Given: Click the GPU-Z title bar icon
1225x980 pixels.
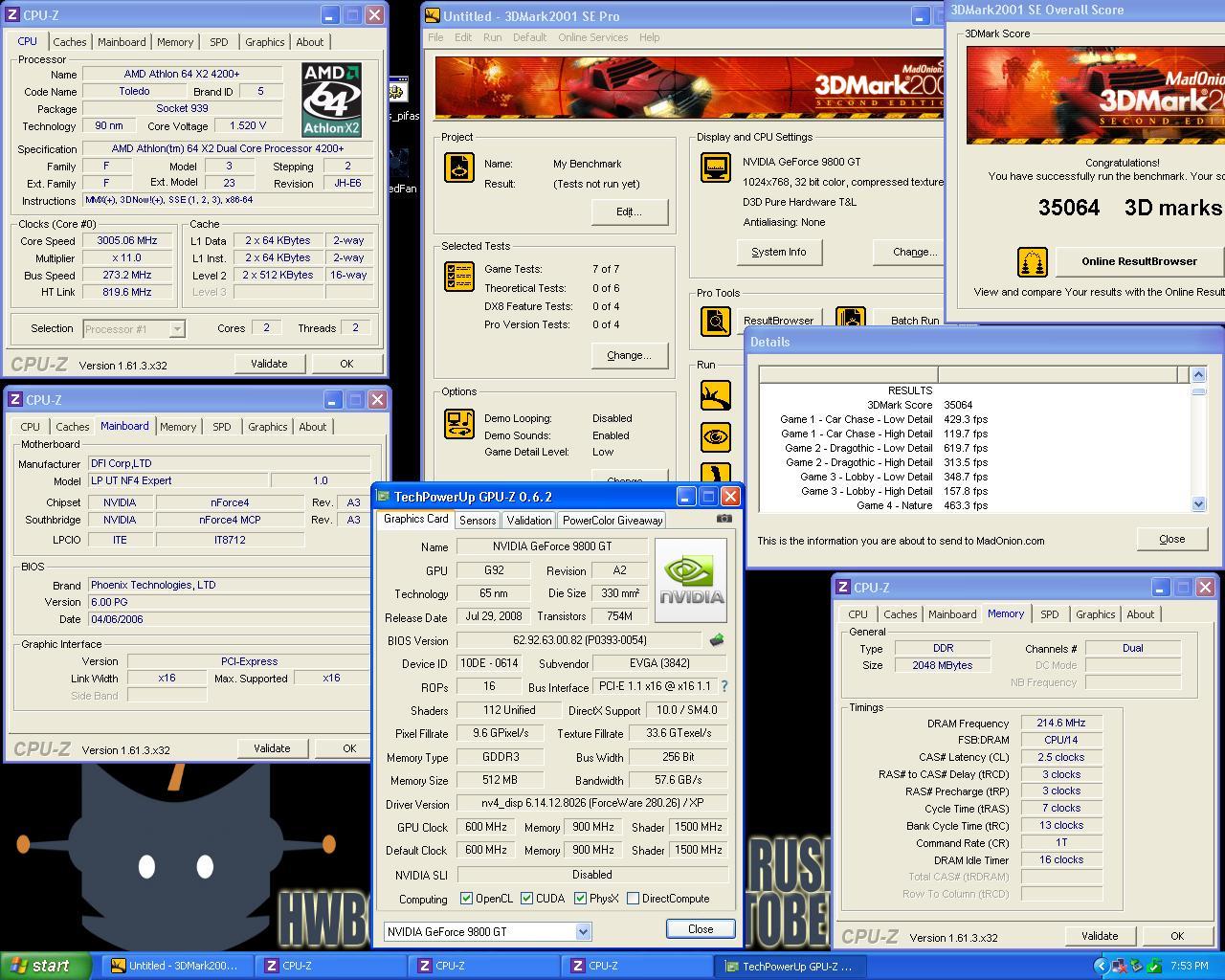Looking at the screenshot, I should pos(384,496).
